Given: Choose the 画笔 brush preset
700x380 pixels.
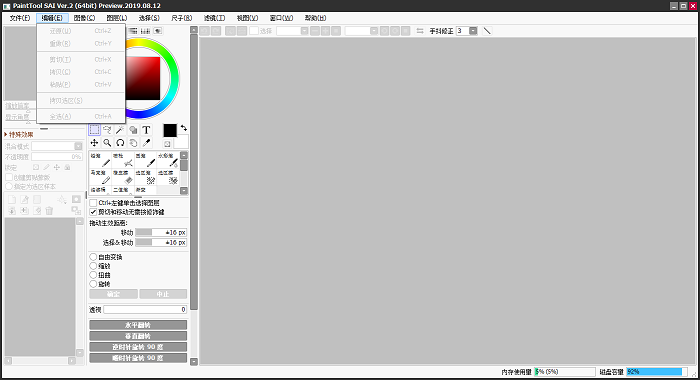Looking at the screenshot, I should [146, 160].
